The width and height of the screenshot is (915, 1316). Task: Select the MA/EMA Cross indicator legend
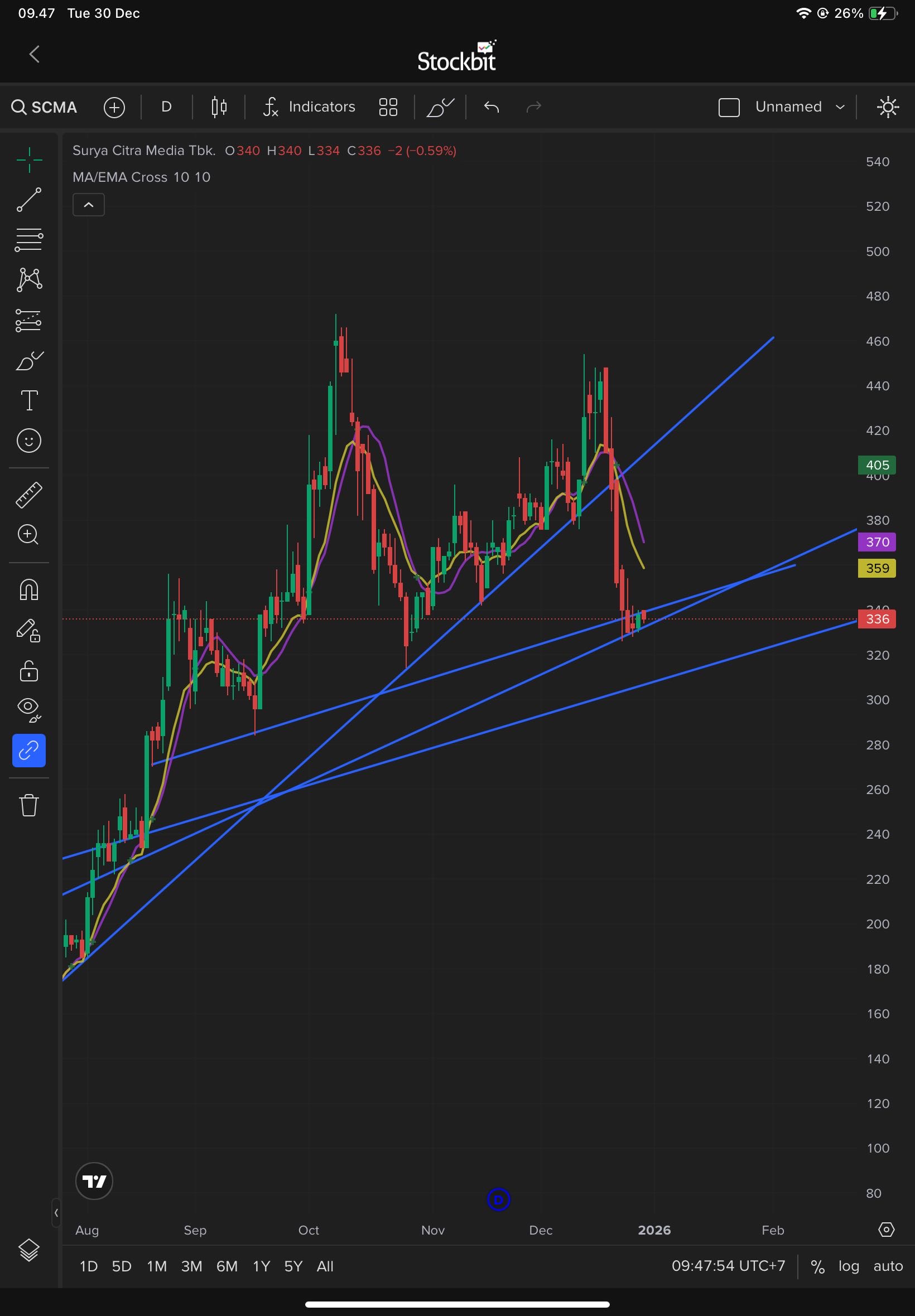click(x=142, y=177)
